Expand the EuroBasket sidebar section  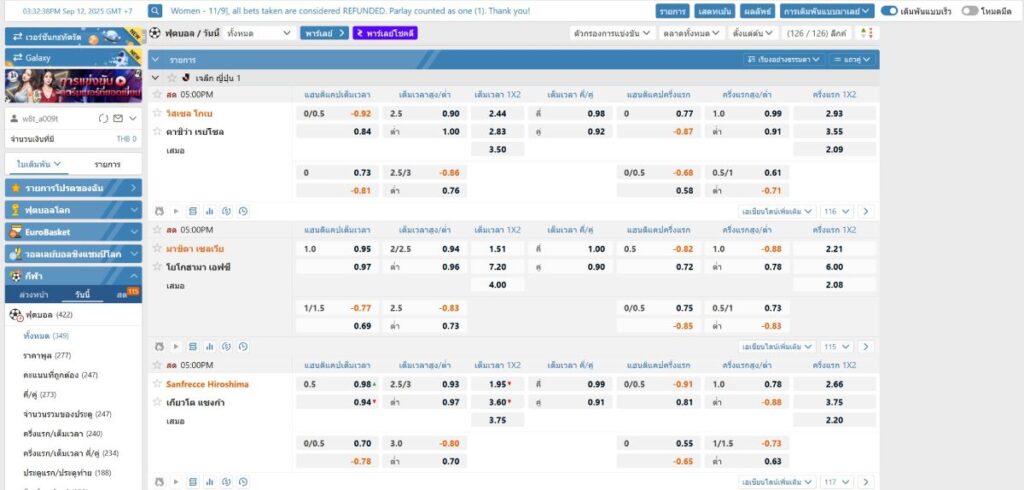point(72,231)
